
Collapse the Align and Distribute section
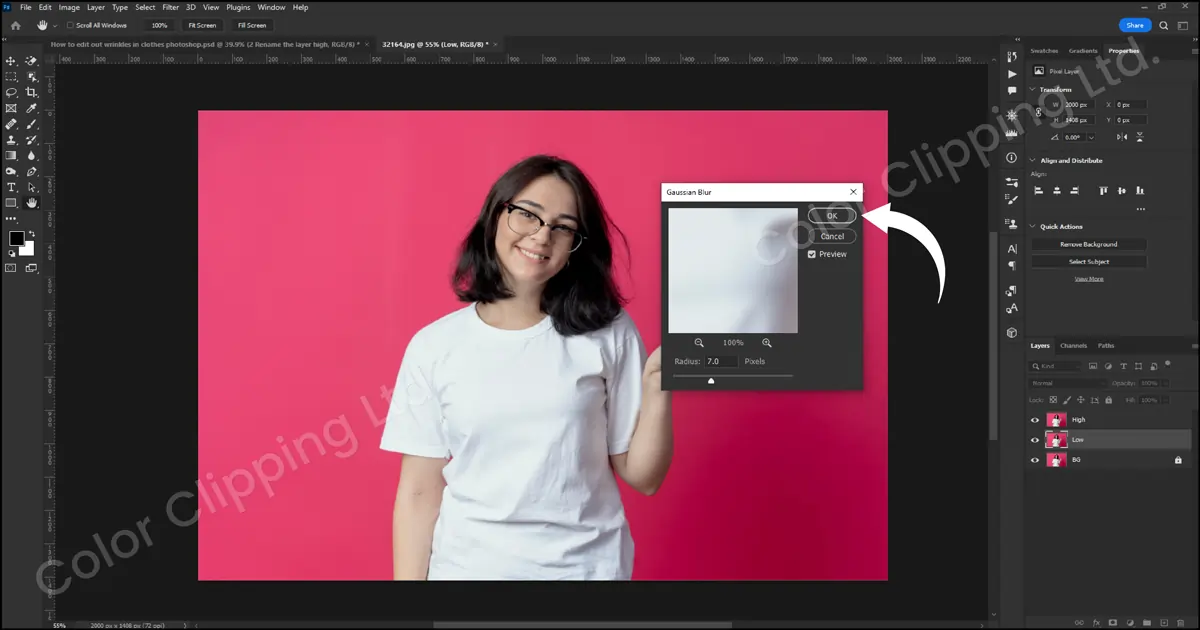click(1034, 160)
